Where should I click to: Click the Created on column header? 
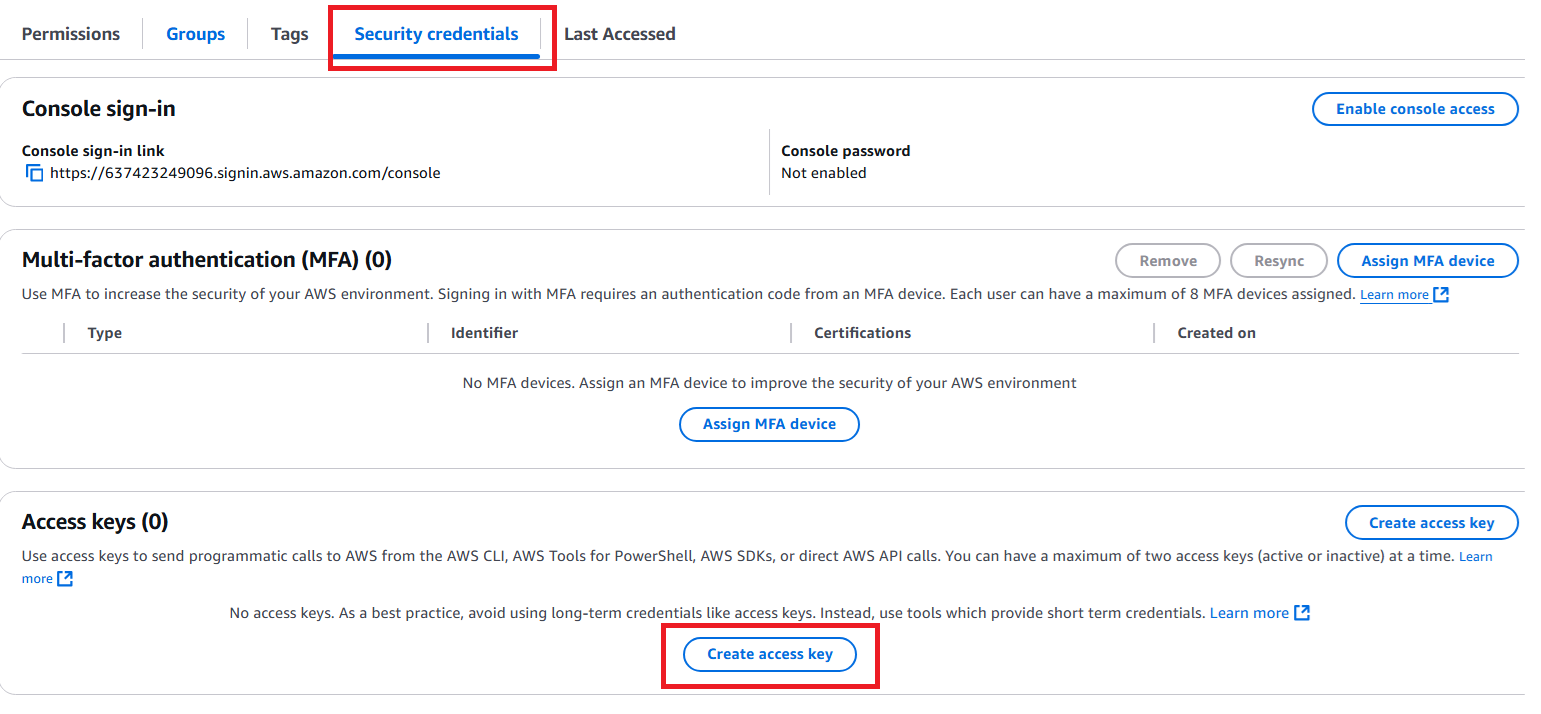pos(1216,333)
